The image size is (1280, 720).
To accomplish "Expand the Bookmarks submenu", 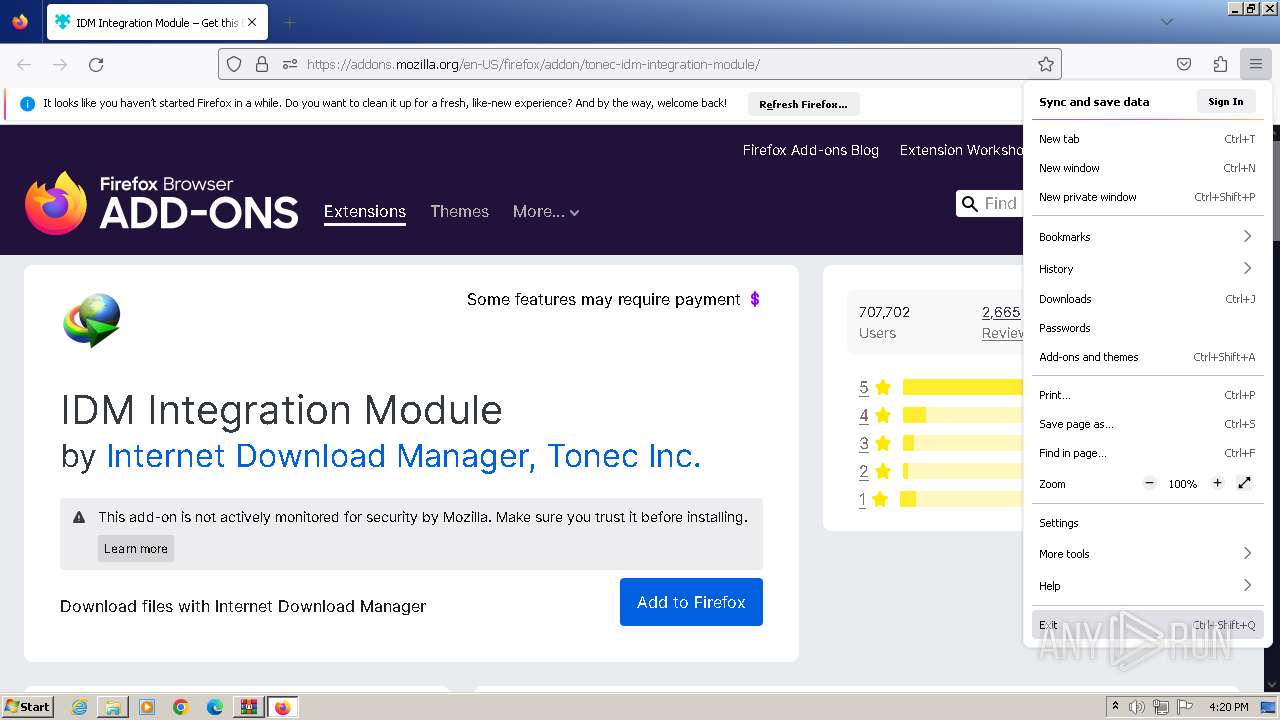I will [x=1148, y=237].
